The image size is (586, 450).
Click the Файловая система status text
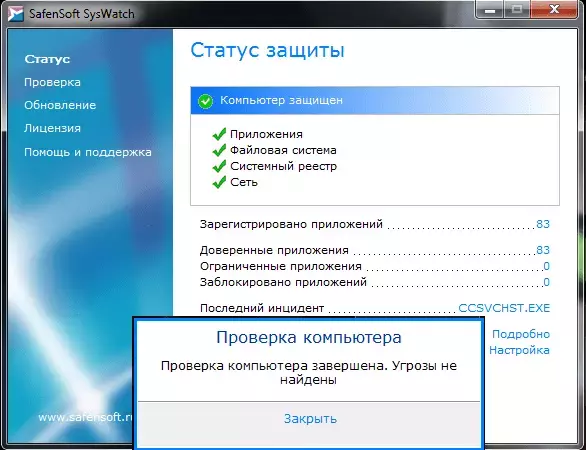283,150
